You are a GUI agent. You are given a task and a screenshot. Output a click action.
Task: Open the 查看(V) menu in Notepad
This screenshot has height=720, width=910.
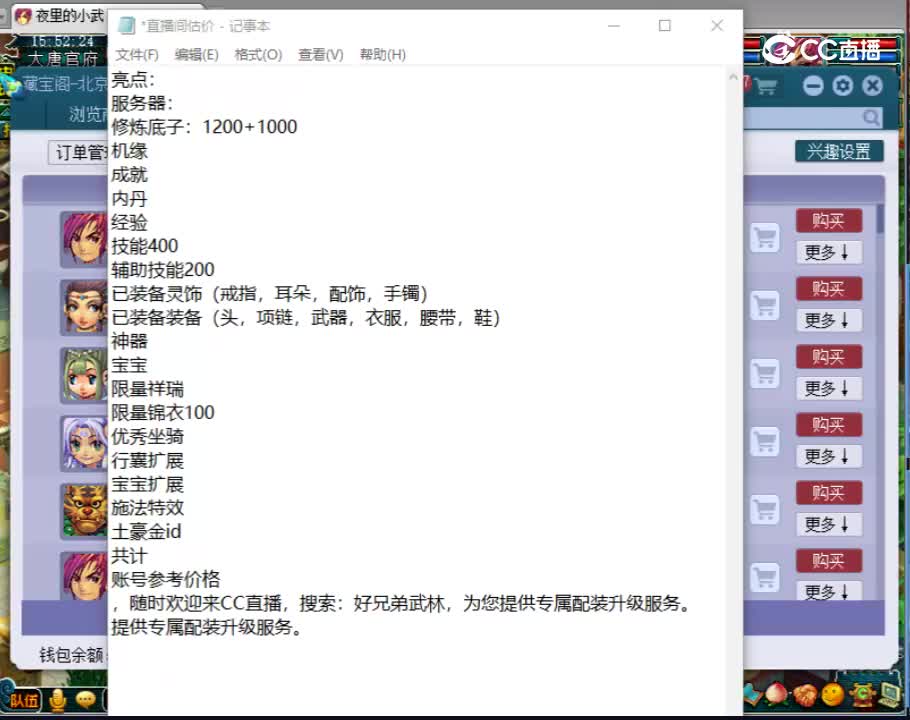pyautogui.click(x=320, y=55)
